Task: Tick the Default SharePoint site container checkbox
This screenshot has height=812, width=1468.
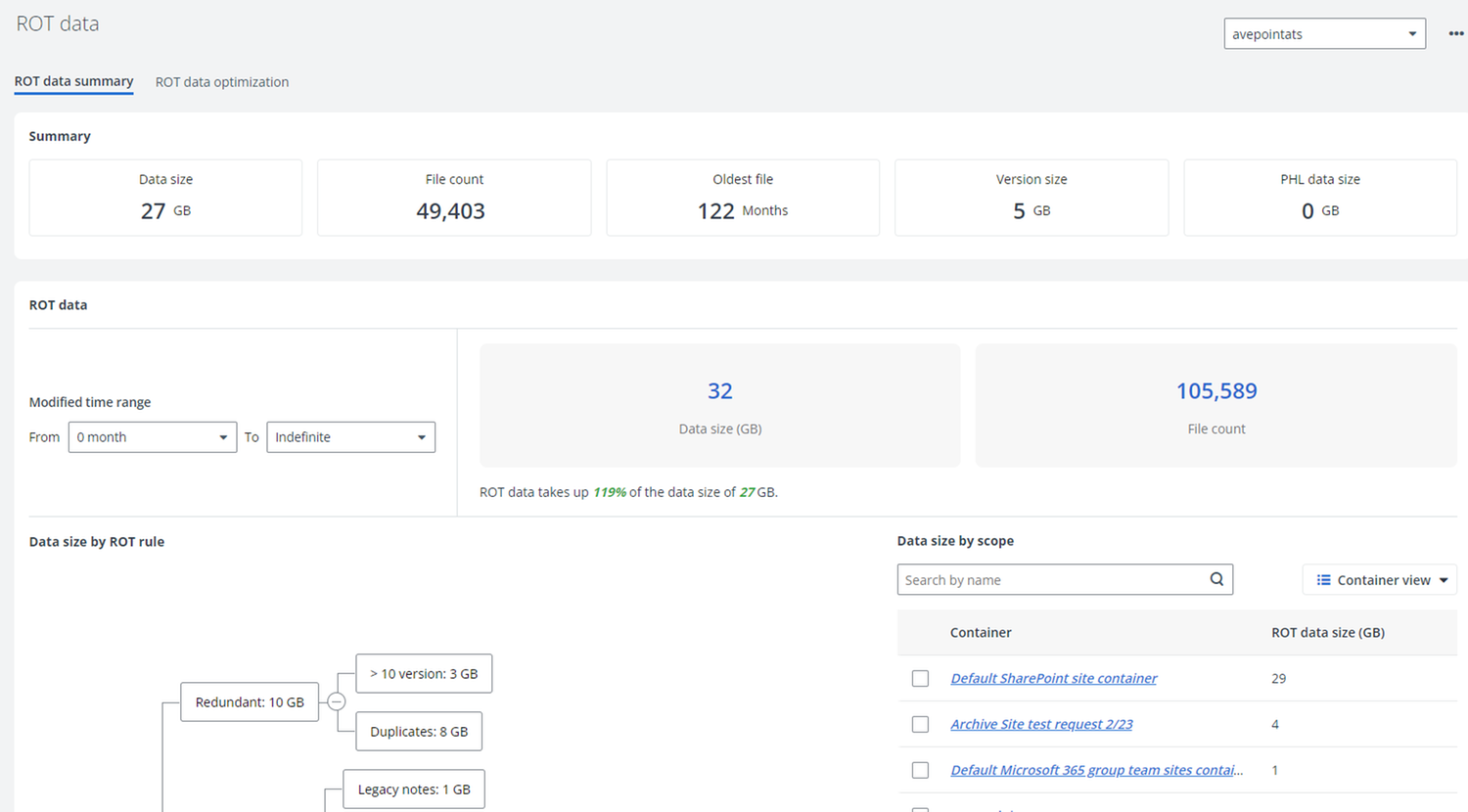Action: pyautogui.click(x=920, y=678)
